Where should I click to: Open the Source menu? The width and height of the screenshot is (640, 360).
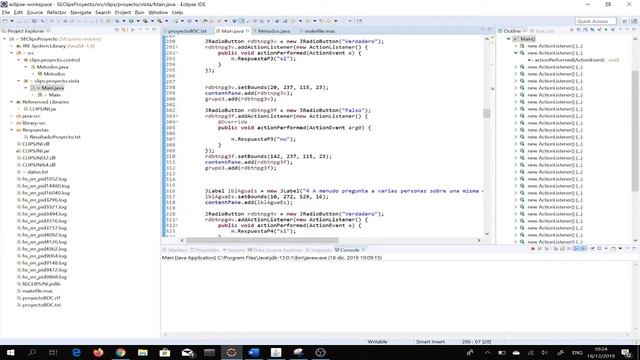click(x=35, y=12)
